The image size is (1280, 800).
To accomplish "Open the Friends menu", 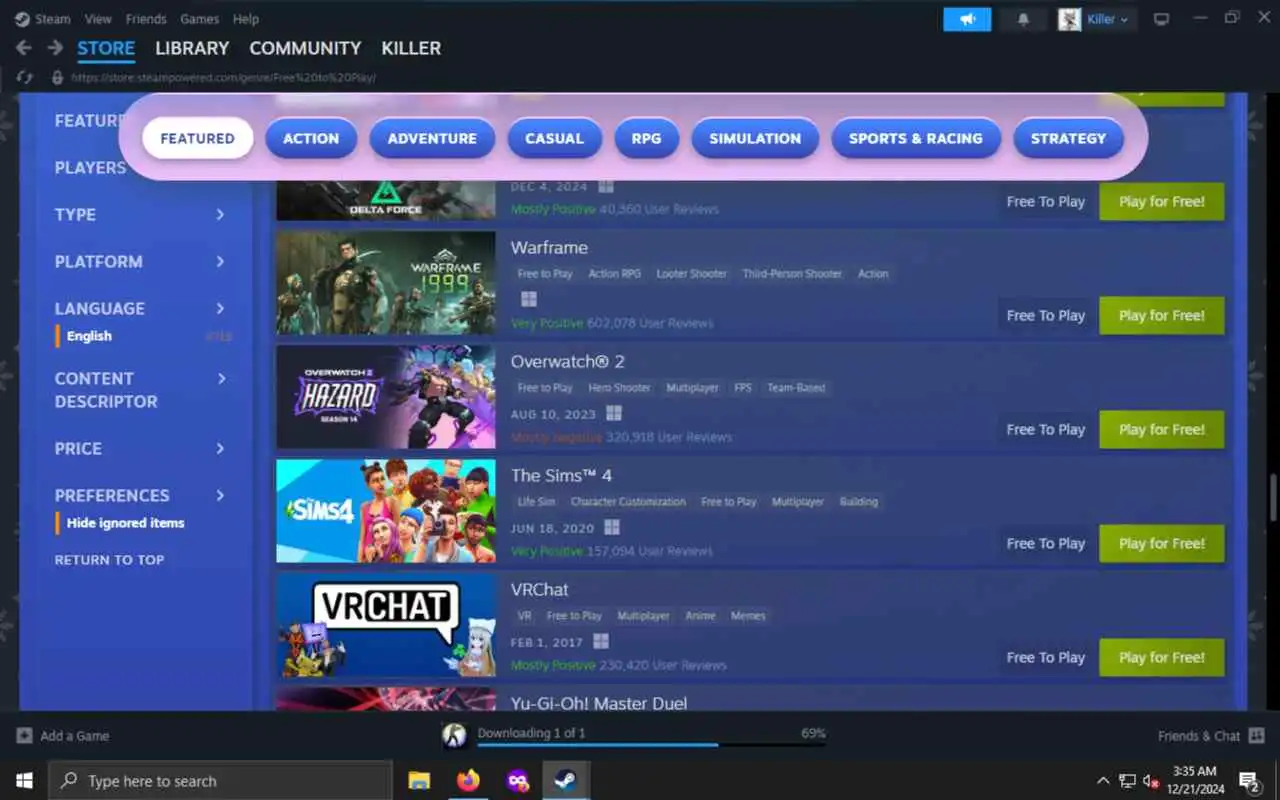I will [x=146, y=19].
